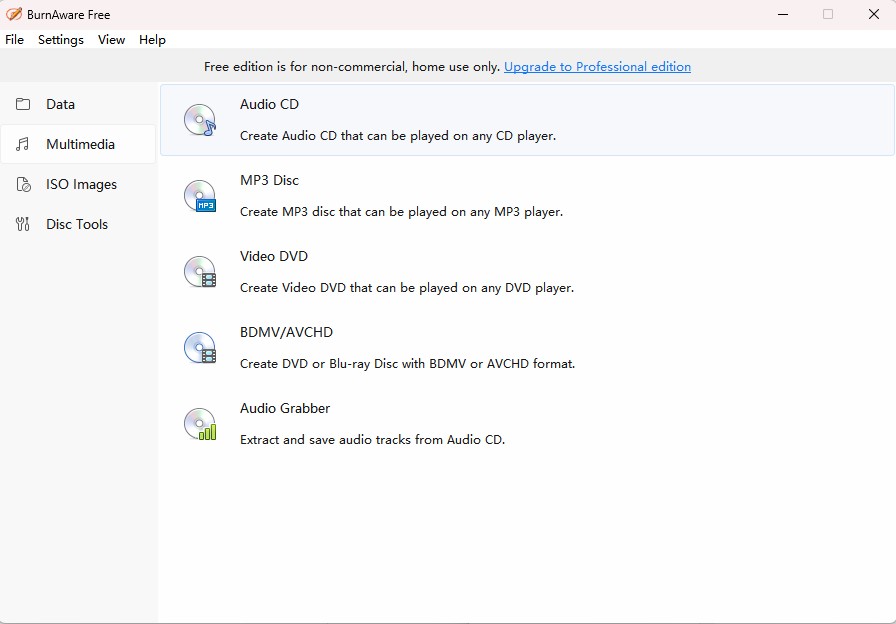Click the MP3 Disc icon
Screen dimensions: 896x624
[x=200, y=196]
